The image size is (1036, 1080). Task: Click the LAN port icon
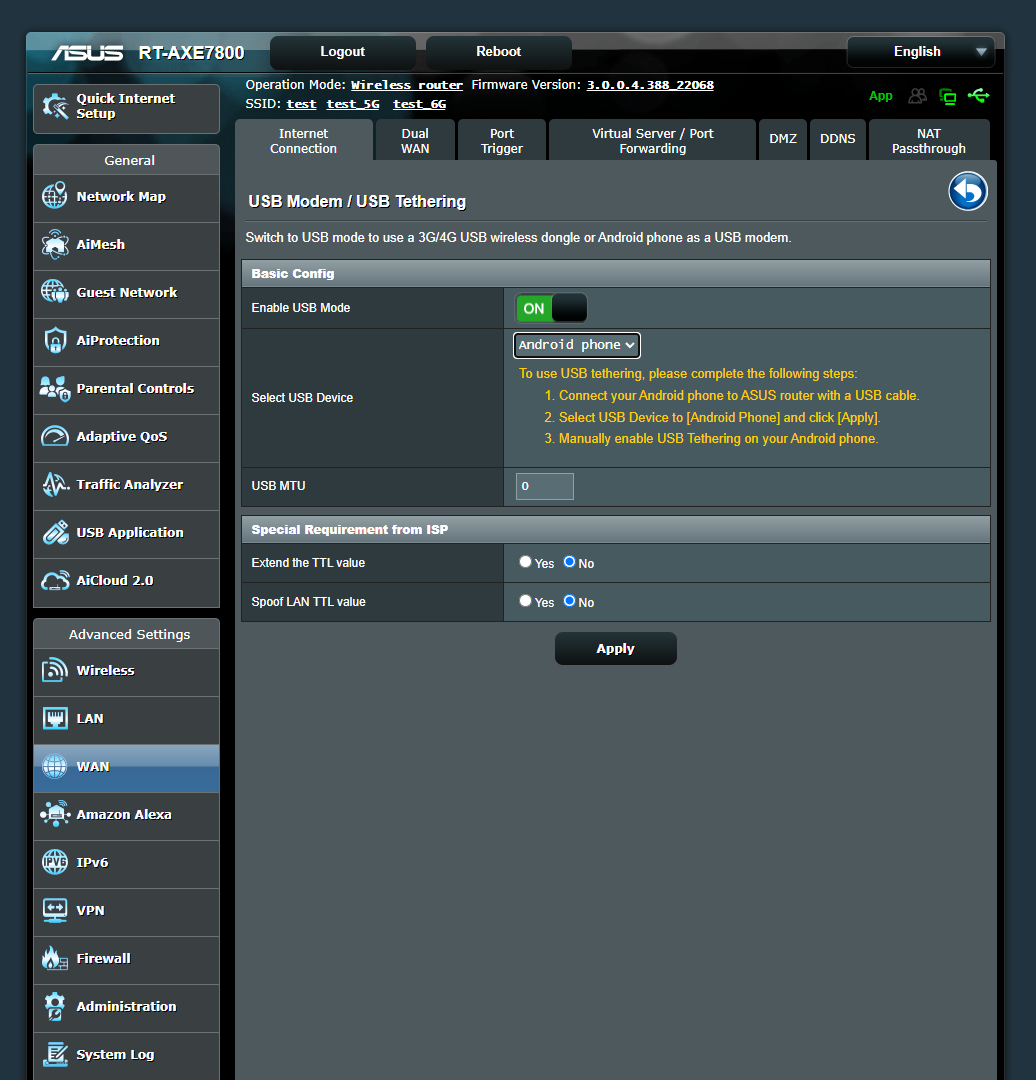pyautogui.click(x=55, y=718)
